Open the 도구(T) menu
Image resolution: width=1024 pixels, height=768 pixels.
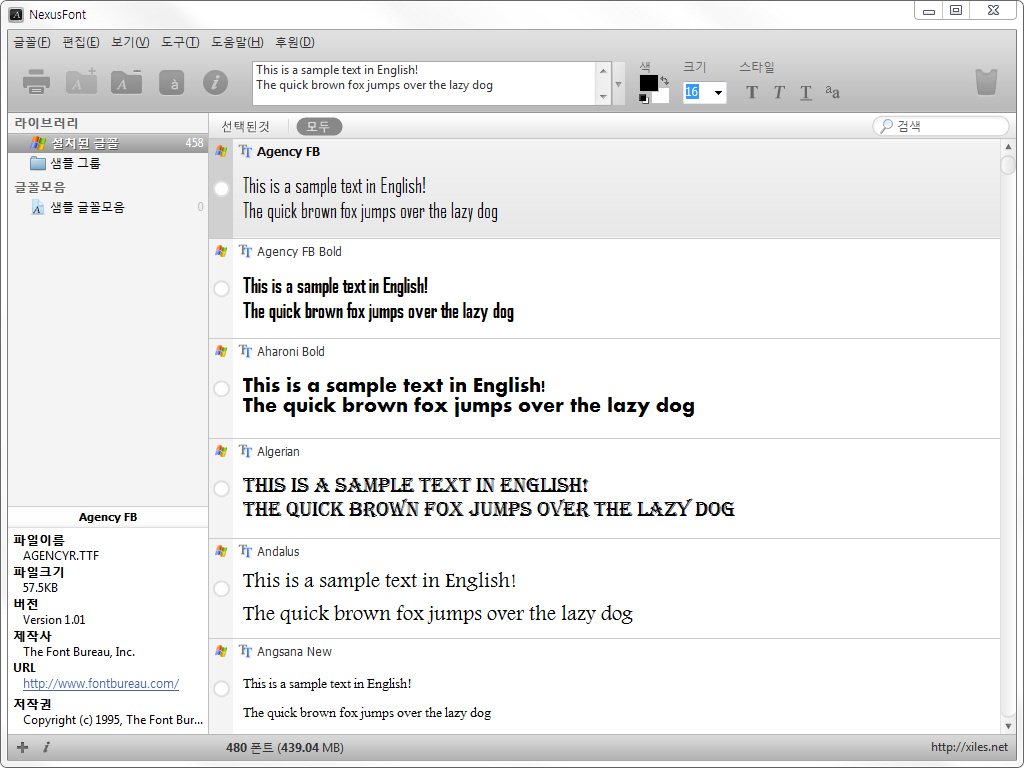coord(180,42)
